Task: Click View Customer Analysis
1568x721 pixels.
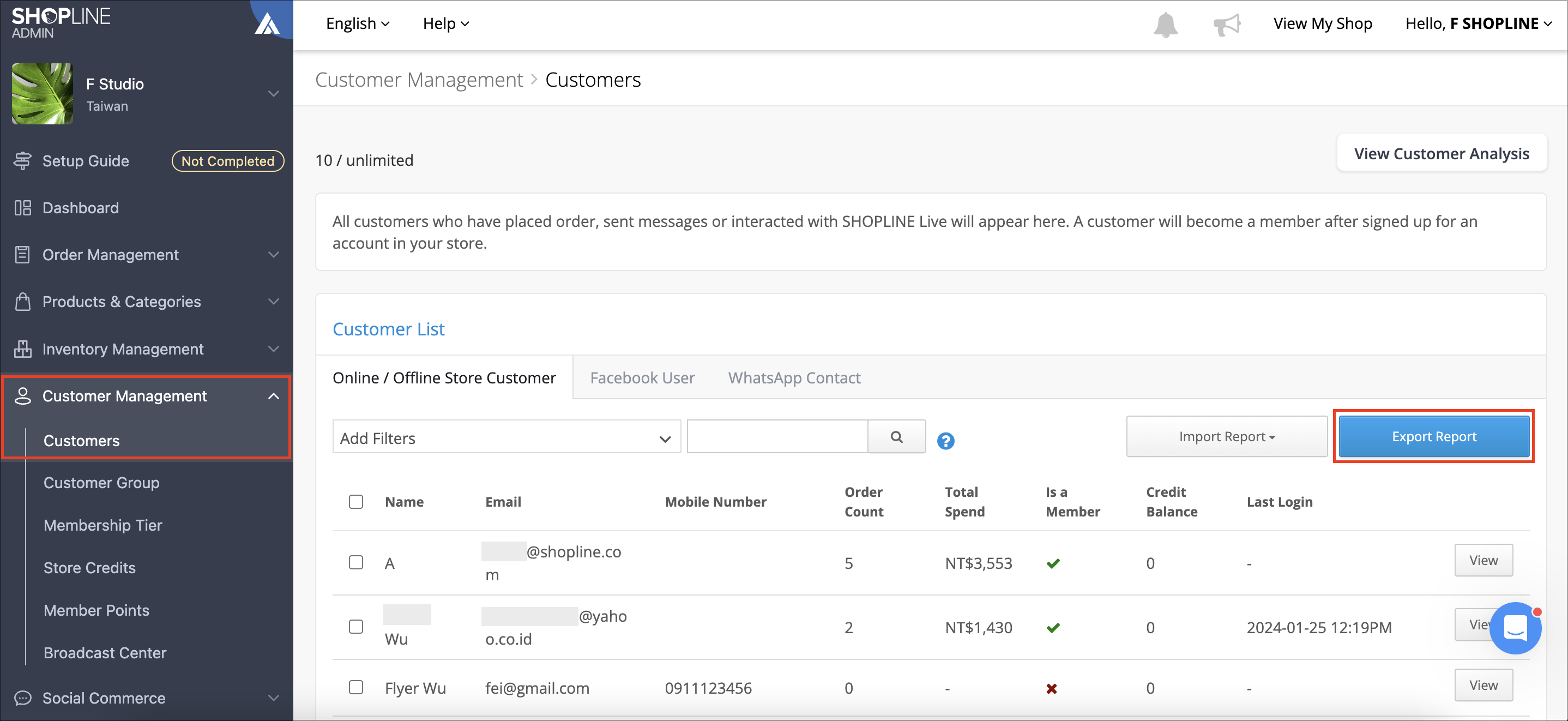Action: coord(1442,153)
